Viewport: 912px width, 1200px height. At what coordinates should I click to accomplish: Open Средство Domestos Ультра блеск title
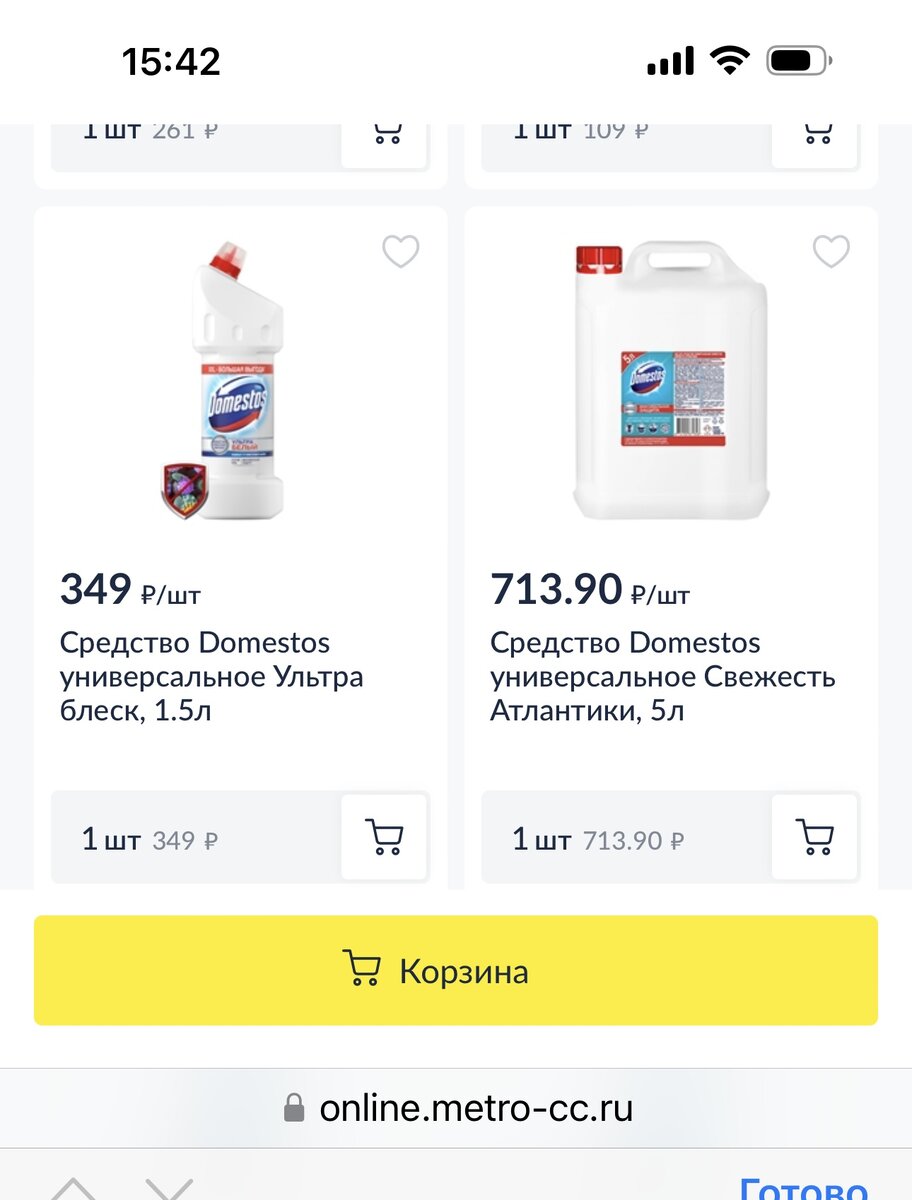point(211,677)
